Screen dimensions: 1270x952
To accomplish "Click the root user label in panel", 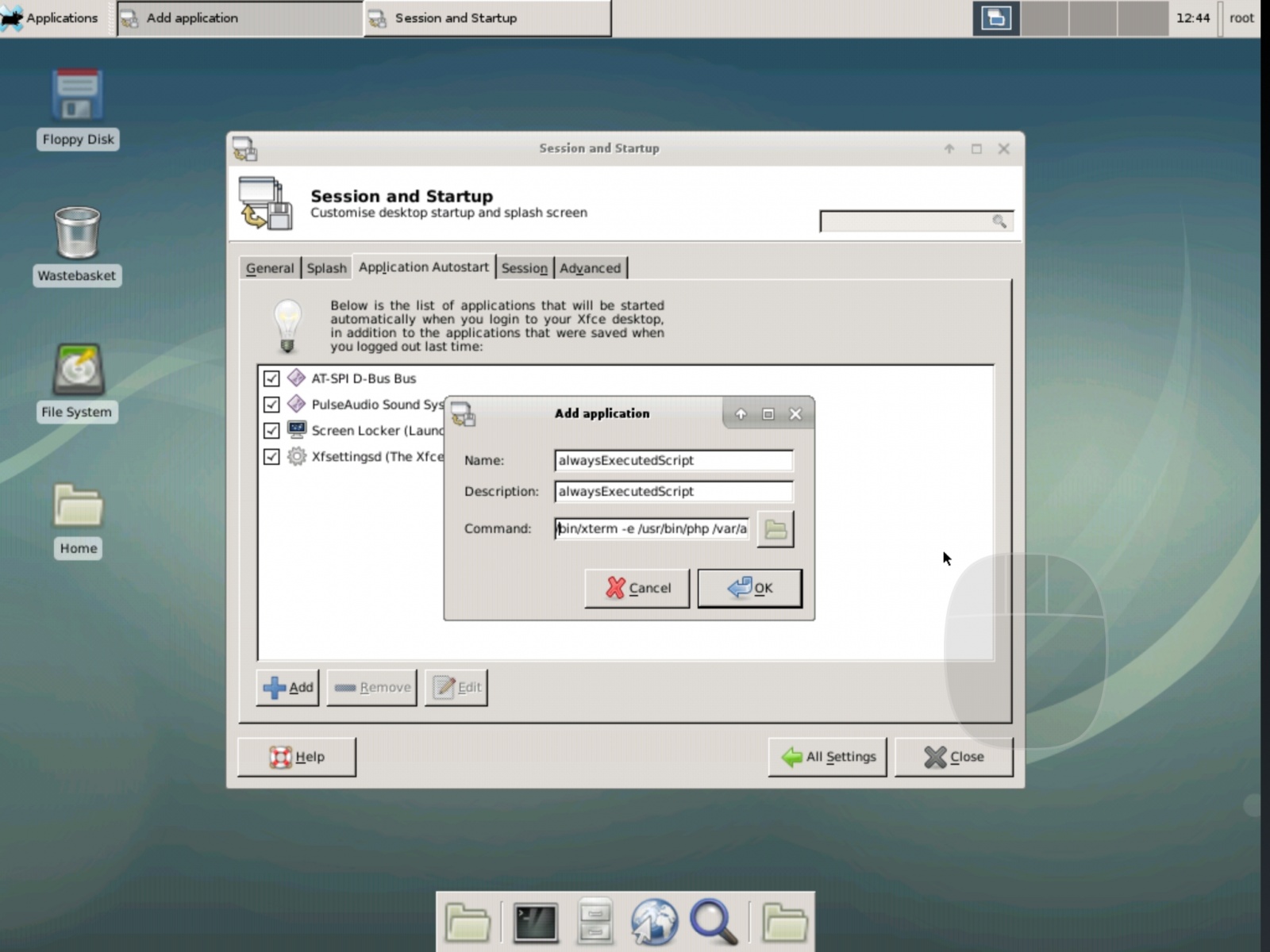I will coord(1241,17).
